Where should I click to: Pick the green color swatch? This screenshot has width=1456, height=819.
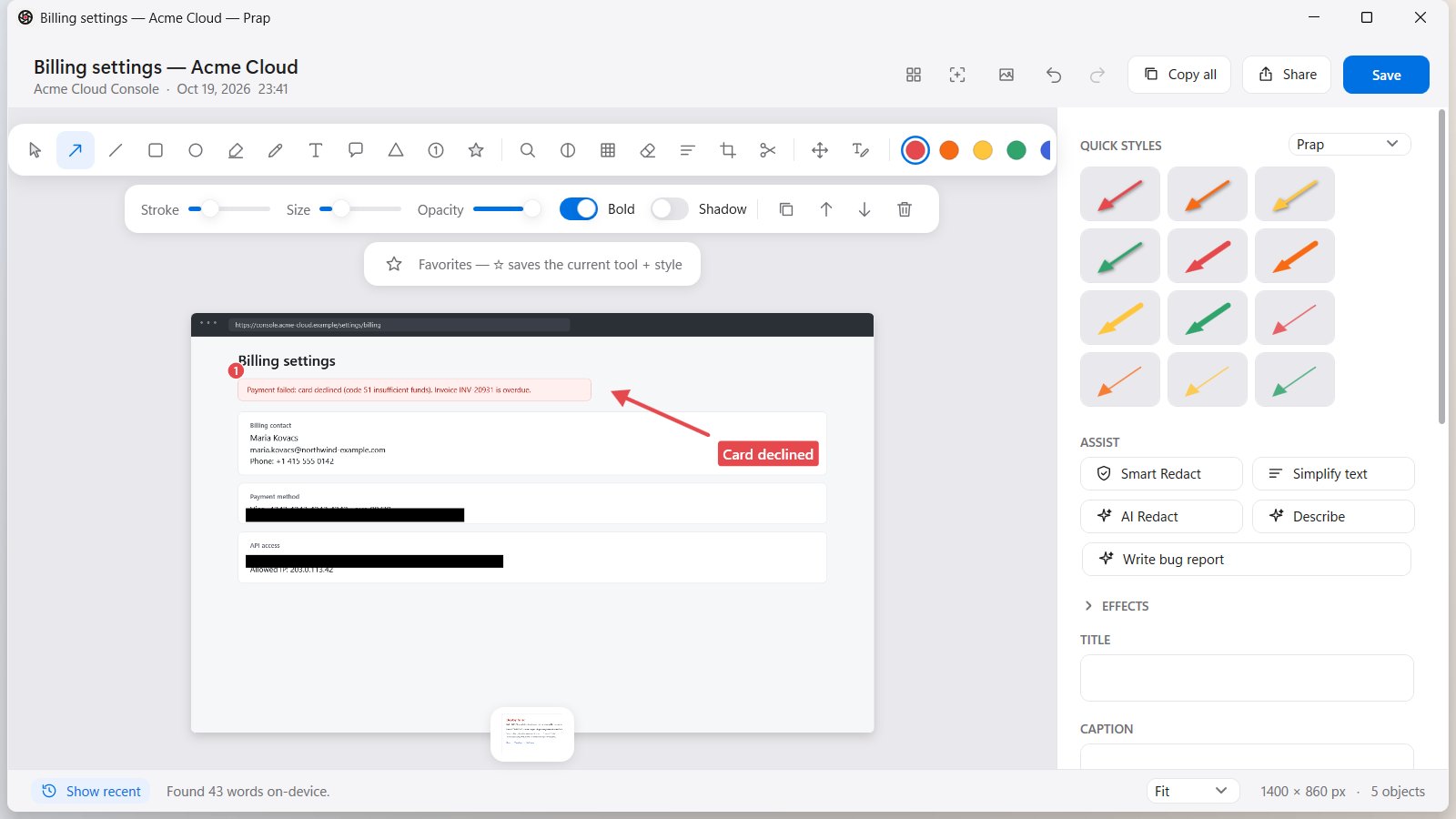(x=1016, y=150)
